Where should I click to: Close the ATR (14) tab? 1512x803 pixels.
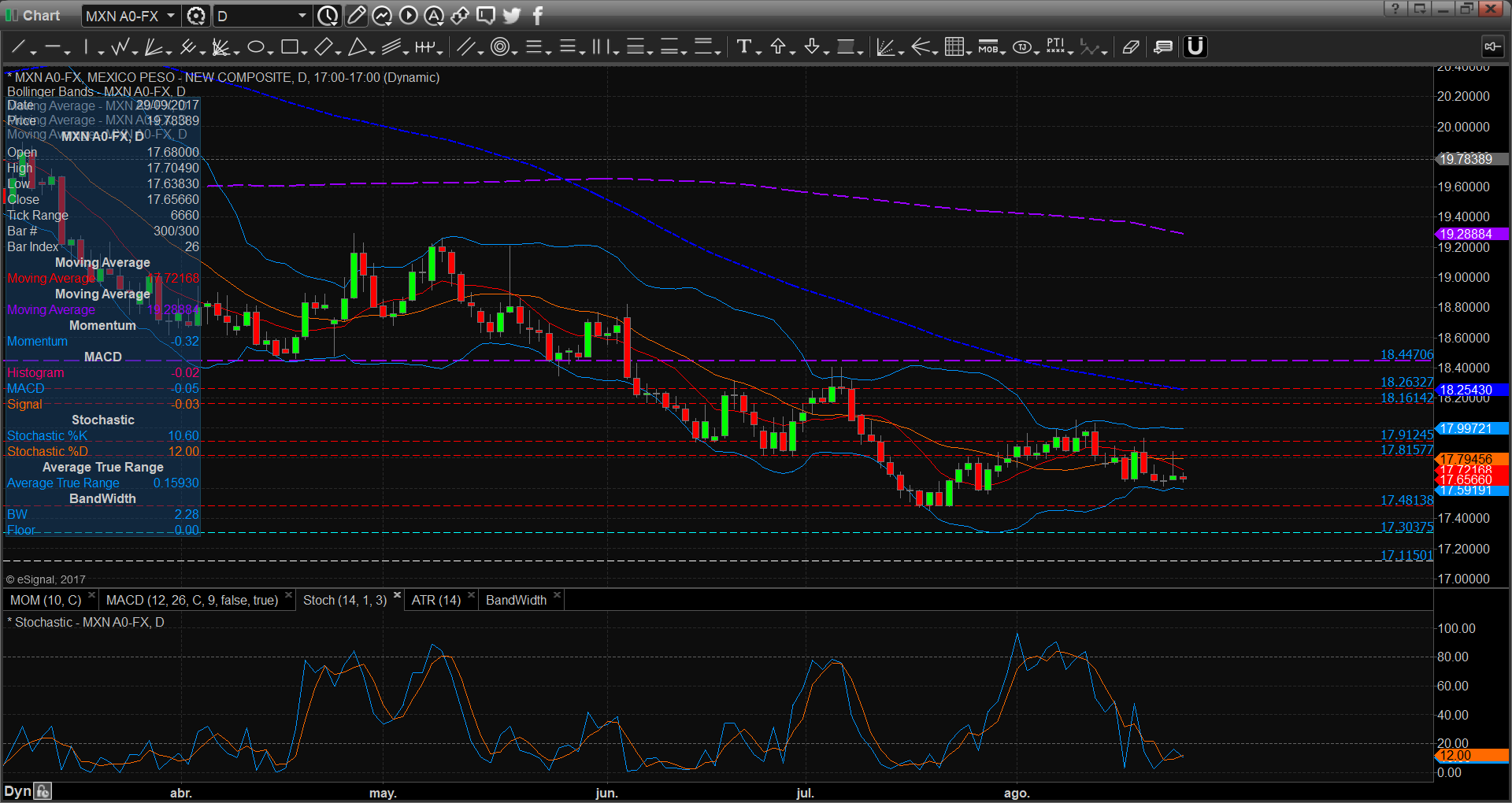click(x=471, y=595)
